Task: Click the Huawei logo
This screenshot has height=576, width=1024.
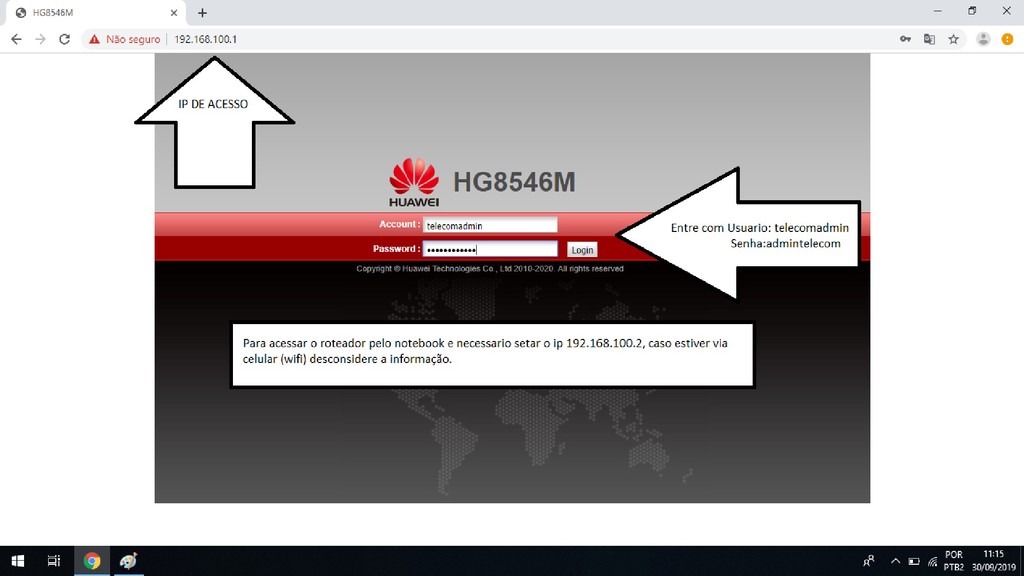Action: pos(414,182)
